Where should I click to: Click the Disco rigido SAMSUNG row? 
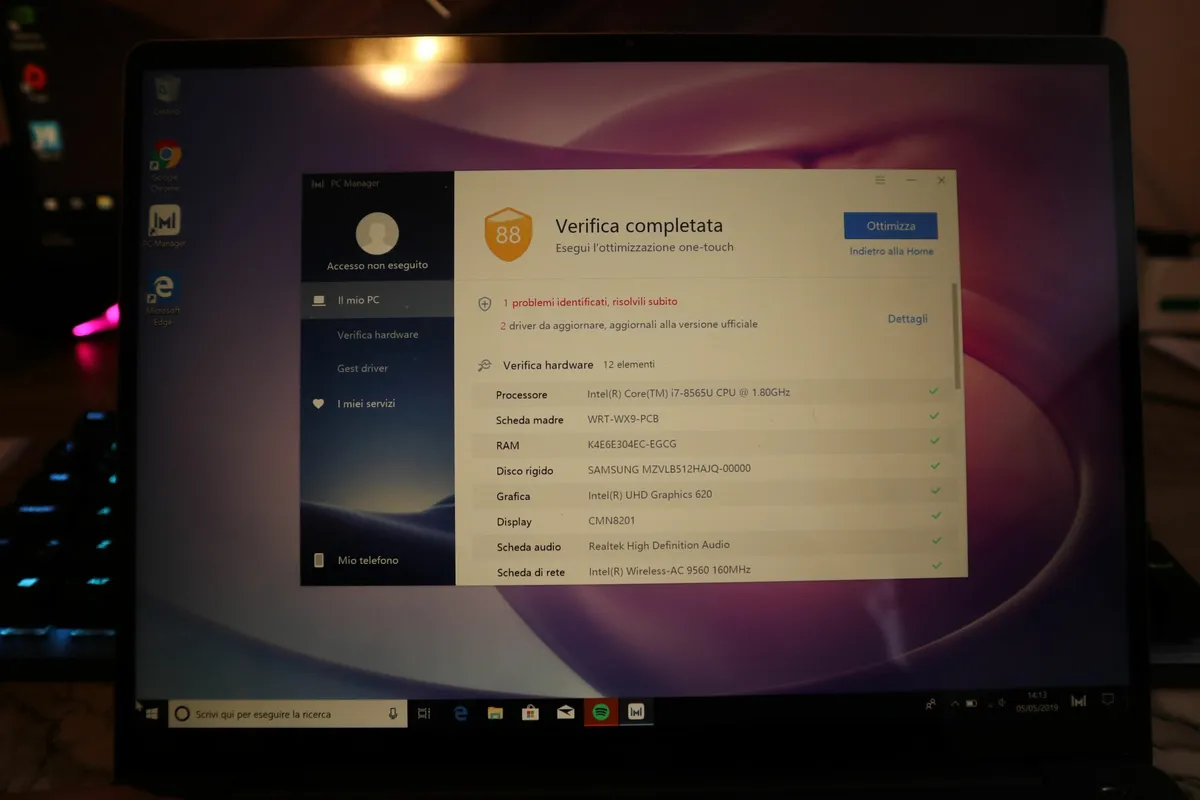pyautogui.click(x=714, y=470)
